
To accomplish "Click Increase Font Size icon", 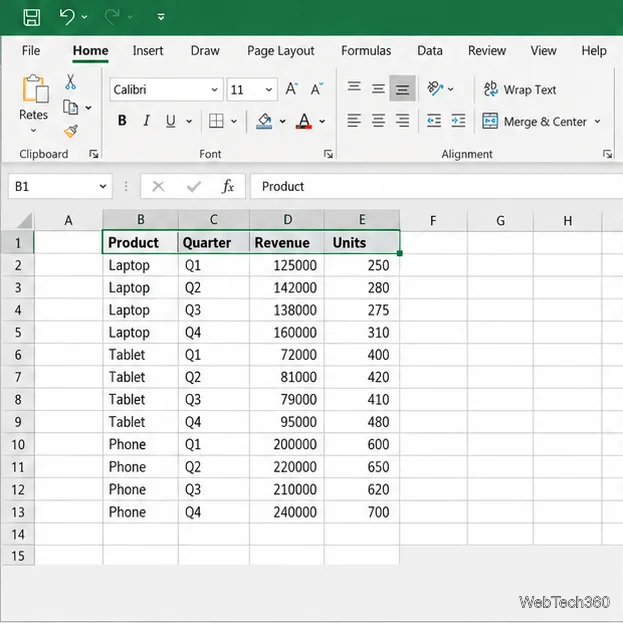I will (291, 89).
